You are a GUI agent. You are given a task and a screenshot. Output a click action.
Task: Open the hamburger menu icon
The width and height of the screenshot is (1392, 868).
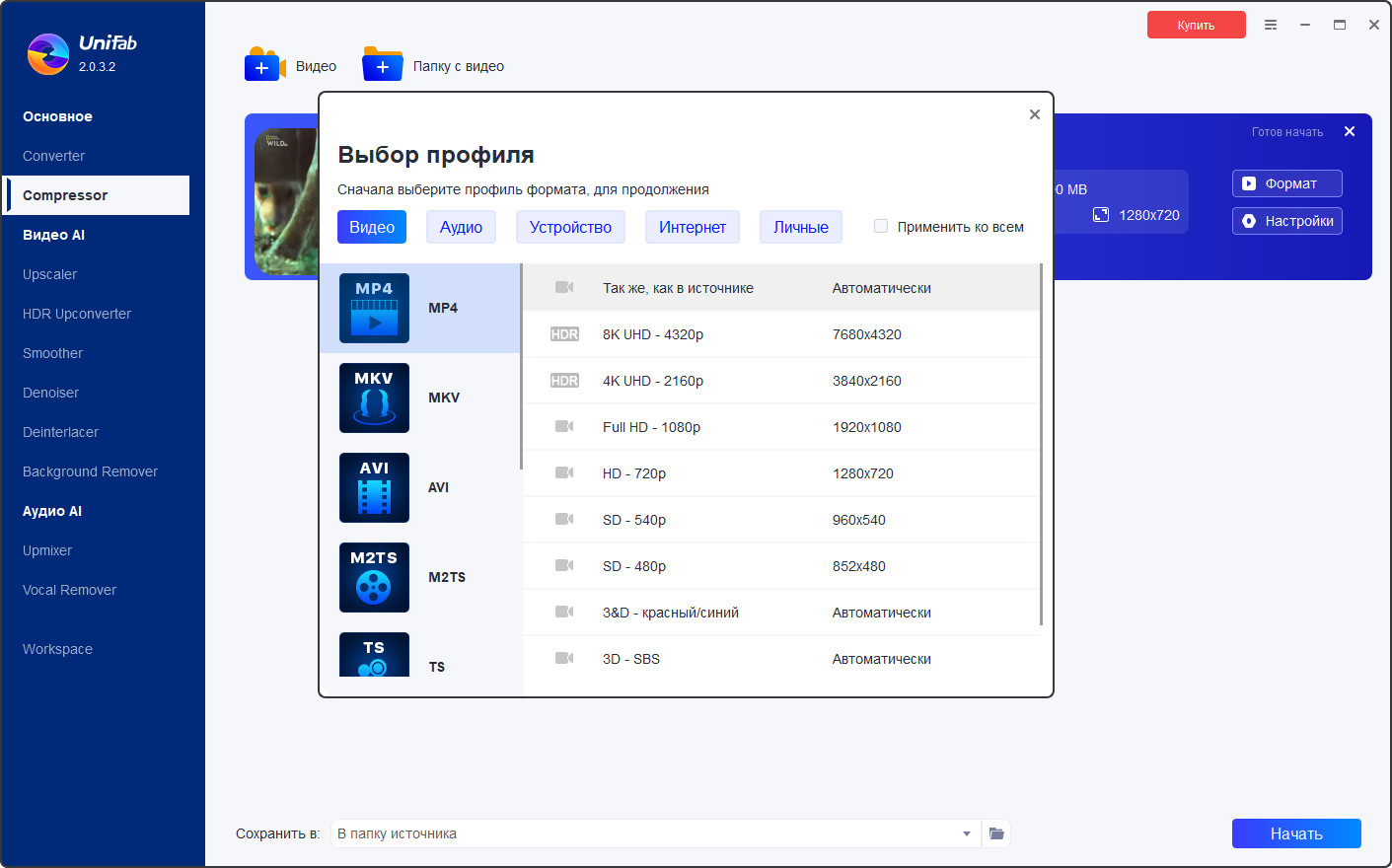[1271, 25]
